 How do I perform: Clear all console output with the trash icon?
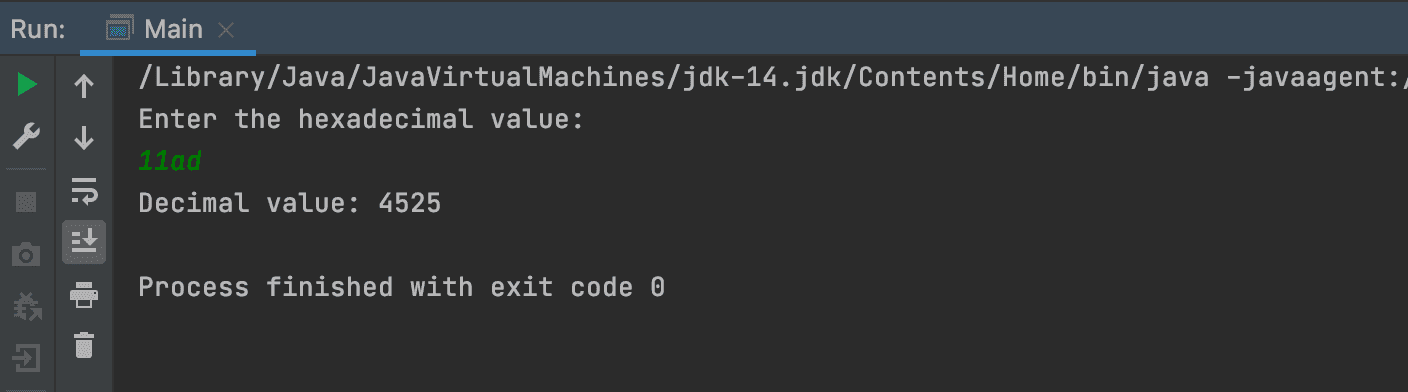coord(85,346)
